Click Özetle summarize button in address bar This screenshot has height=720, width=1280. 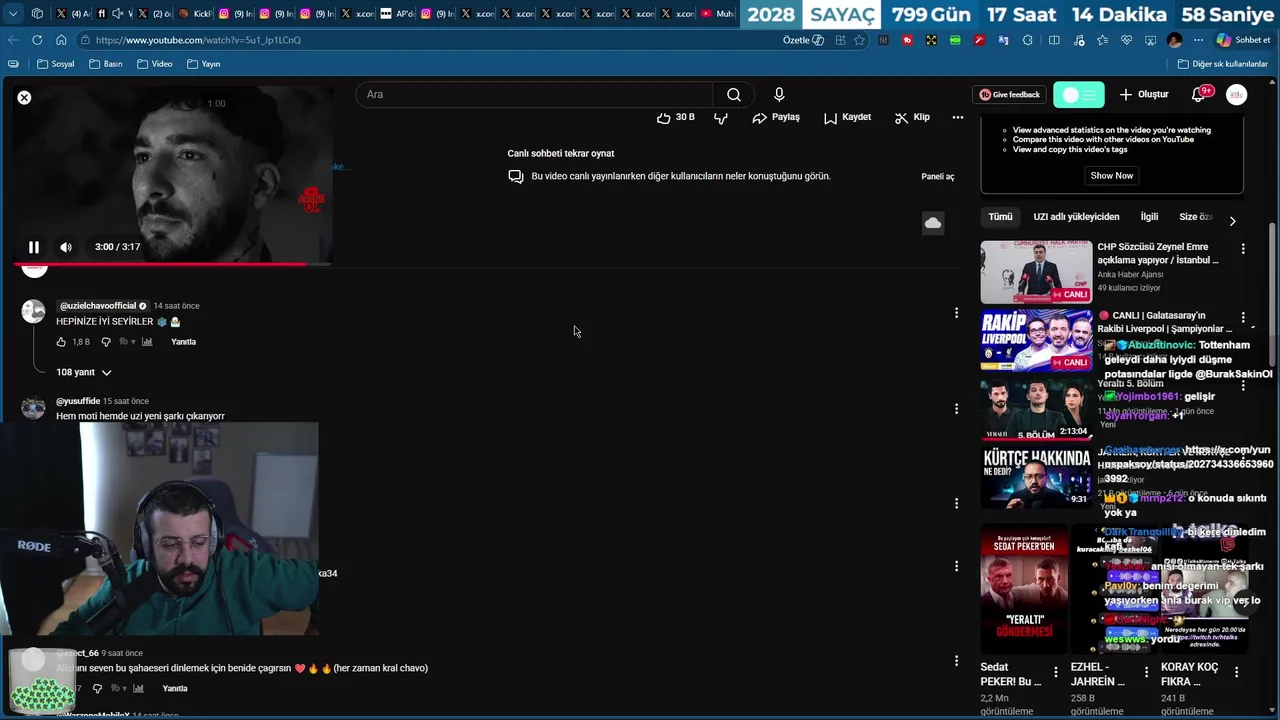(803, 40)
